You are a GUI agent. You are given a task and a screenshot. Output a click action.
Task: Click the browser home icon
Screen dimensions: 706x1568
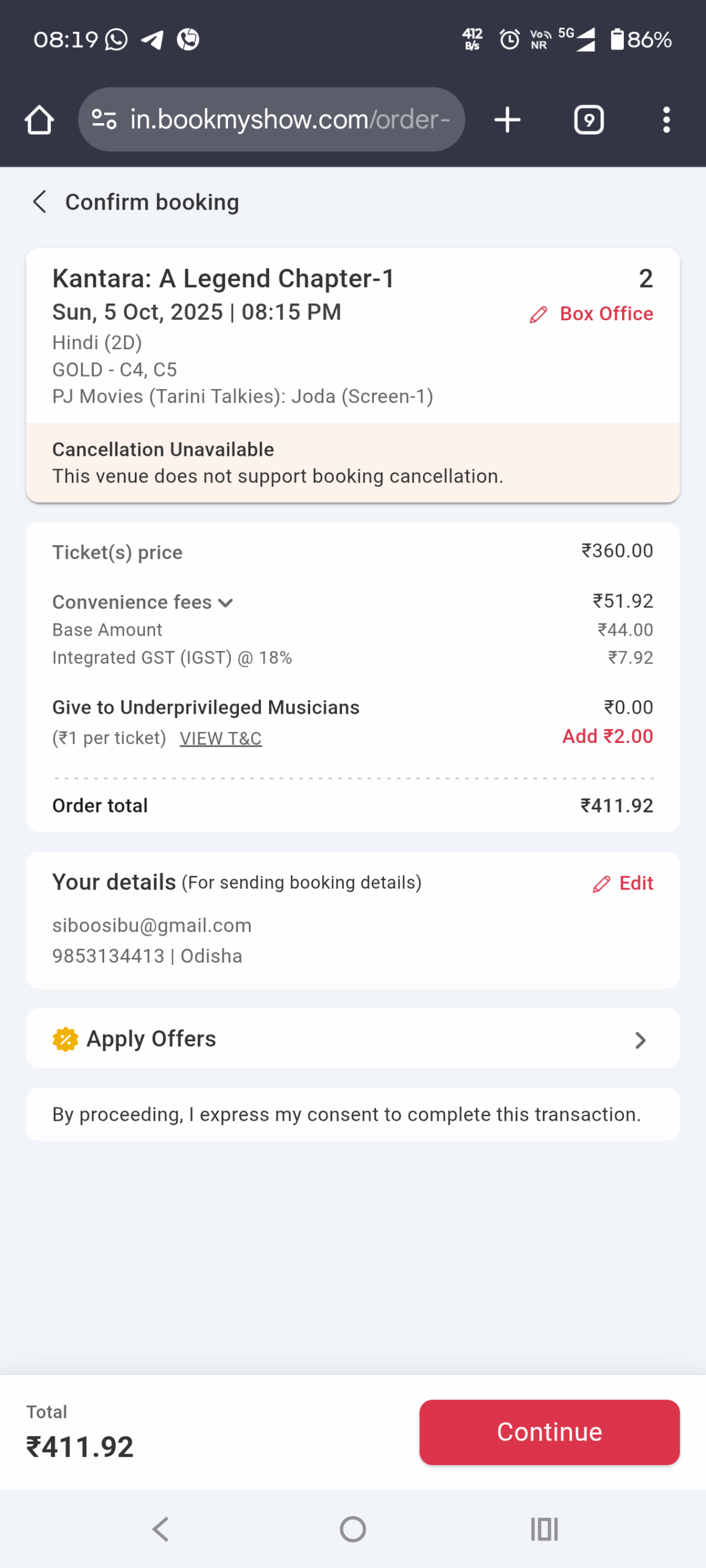(39, 119)
